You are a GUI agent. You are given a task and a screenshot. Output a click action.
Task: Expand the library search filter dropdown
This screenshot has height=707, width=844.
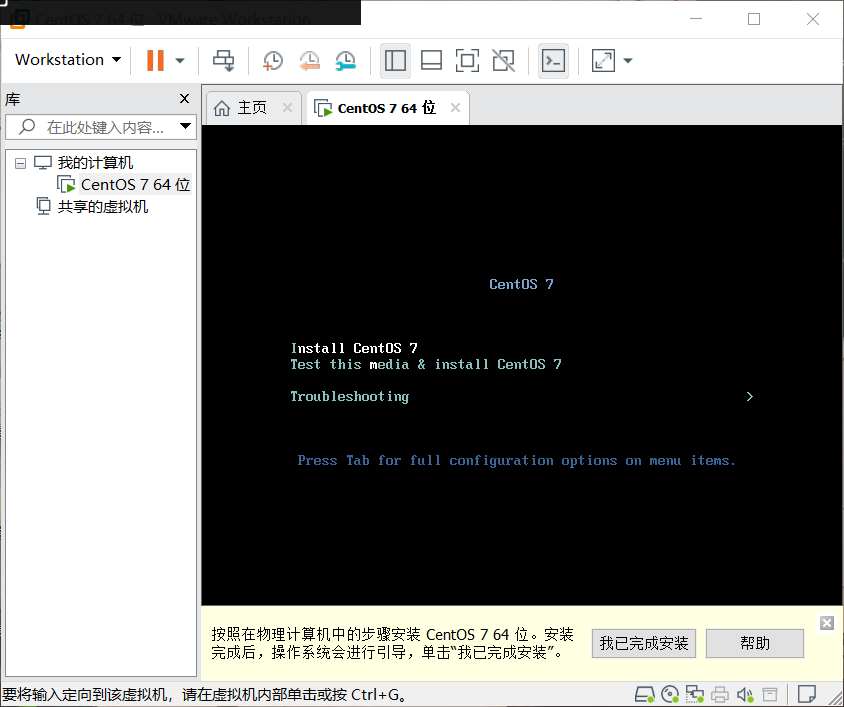click(x=186, y=127)
